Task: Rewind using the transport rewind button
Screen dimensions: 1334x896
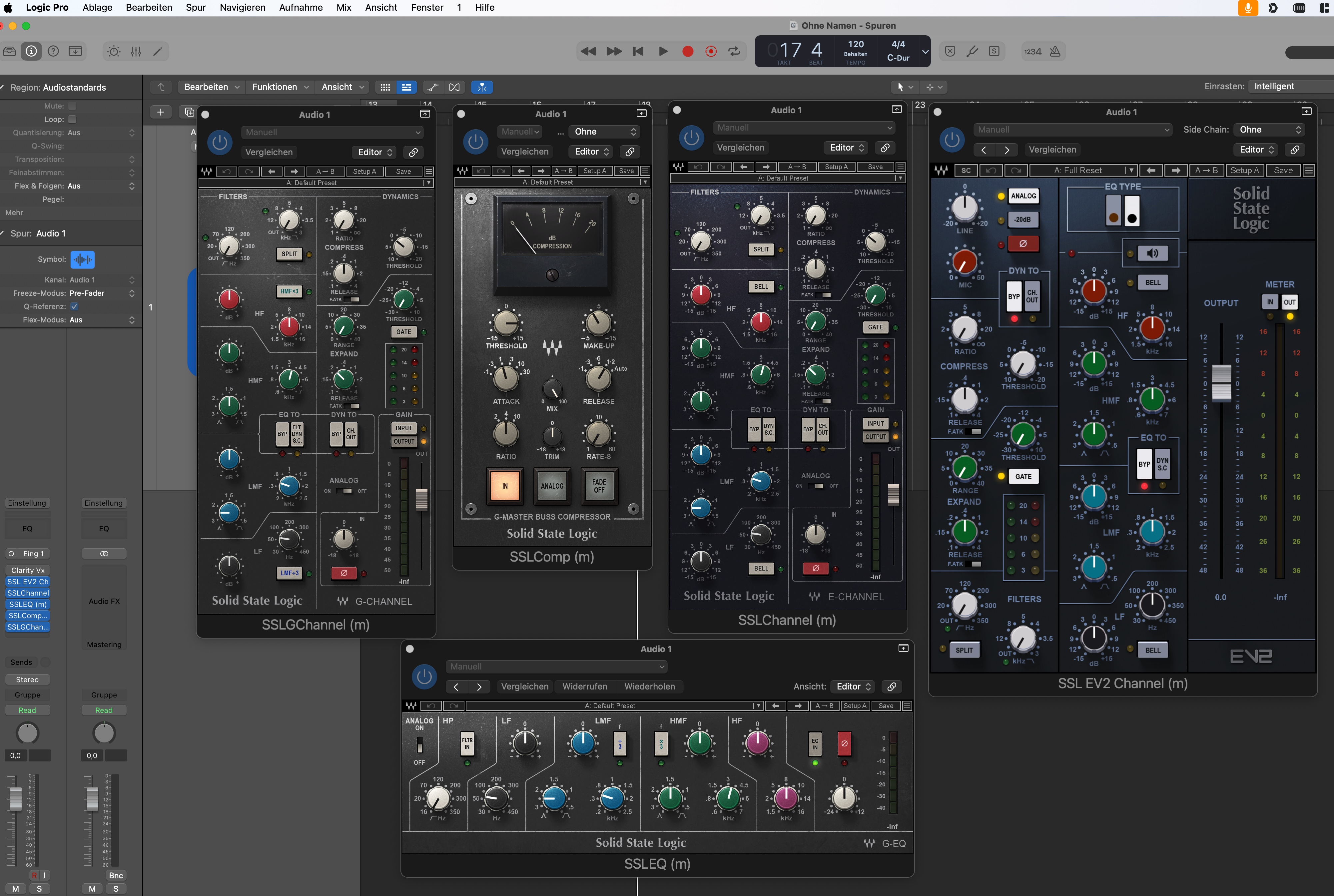Action: coord(588,51)
